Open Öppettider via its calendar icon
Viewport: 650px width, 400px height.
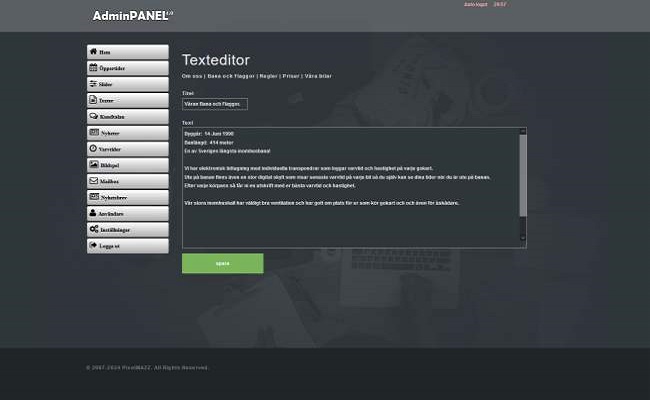coord(93,68)
